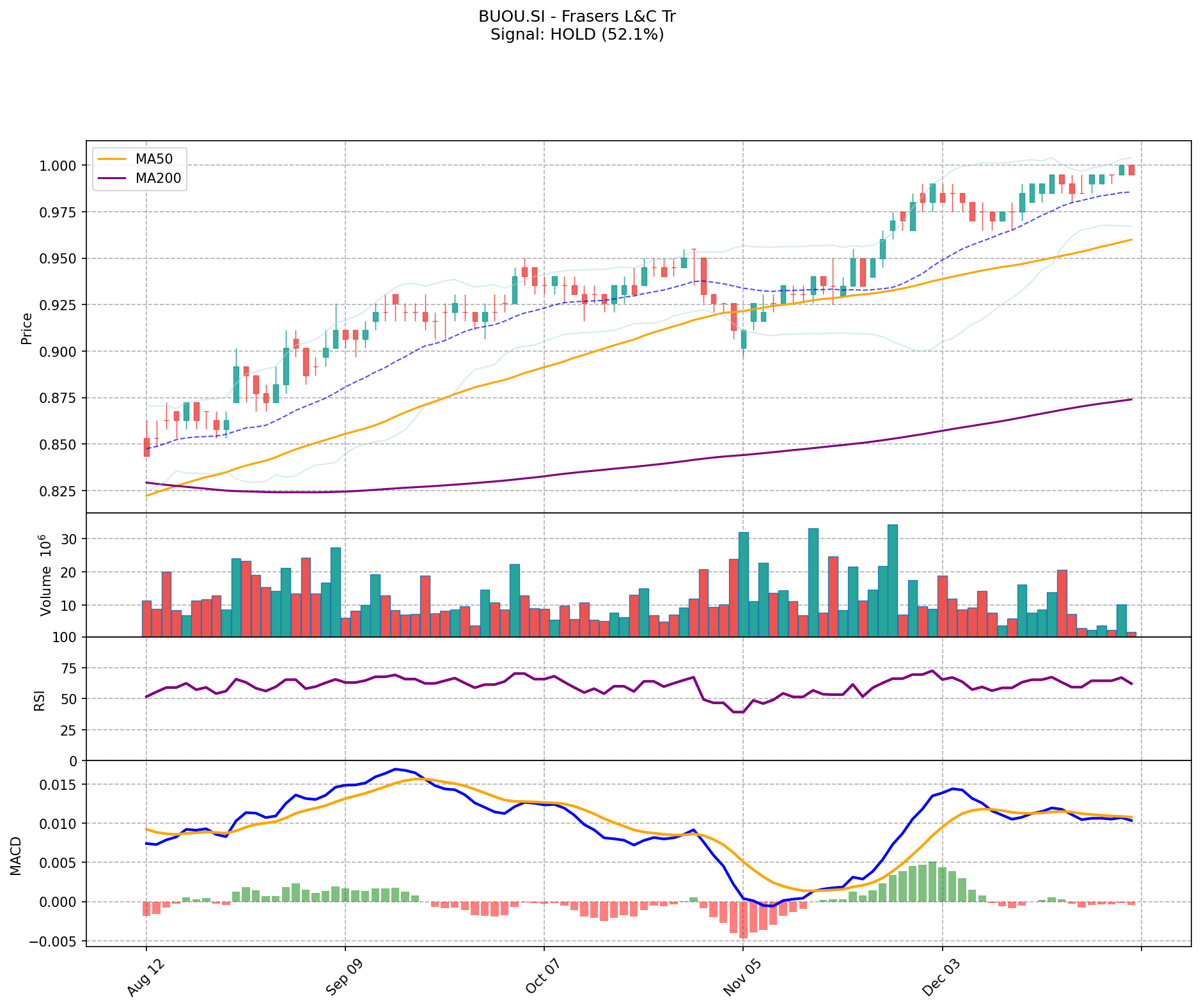Click the Aug 12 date tick label
This screenshot has width=1201, height=1008.
(142, 977)
